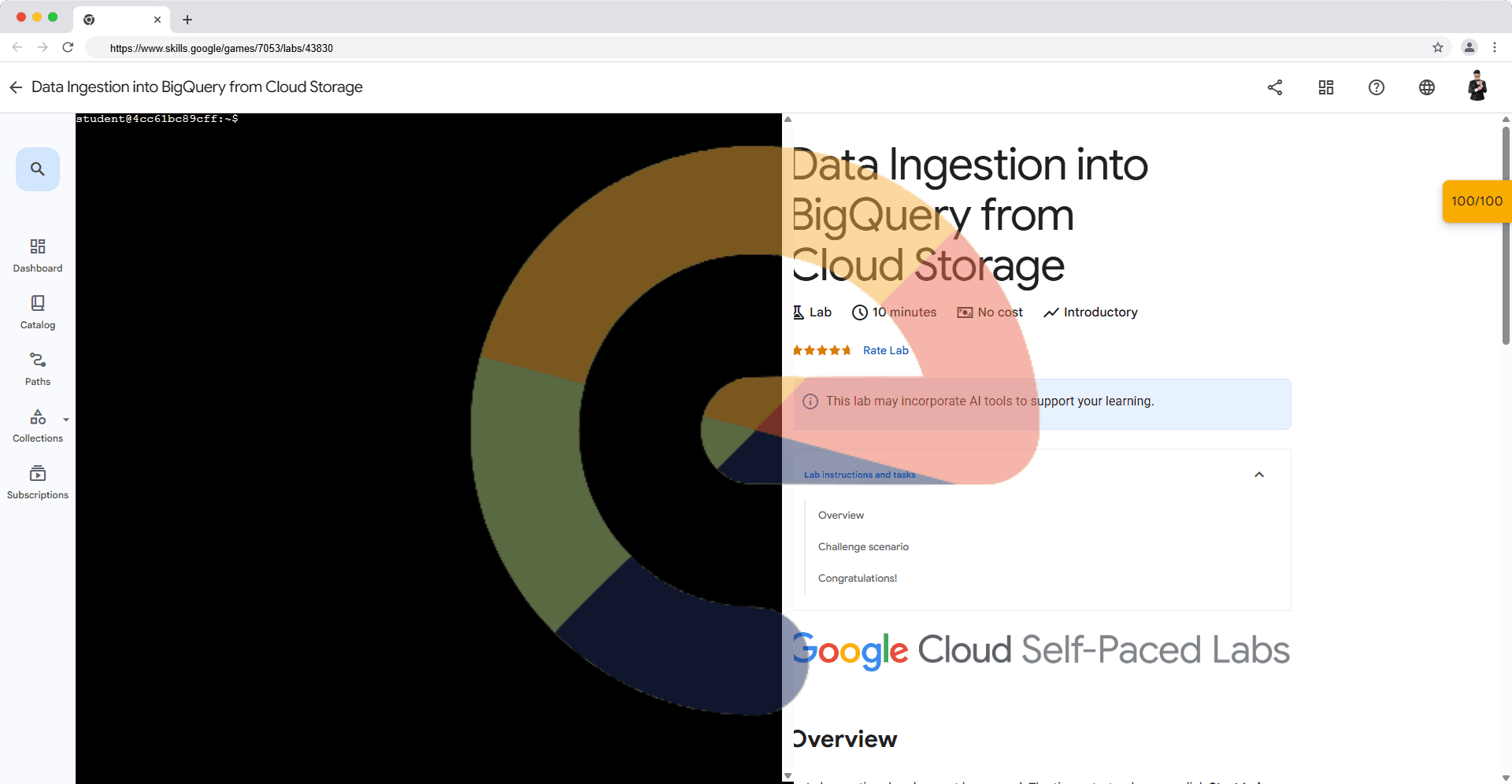The width and height of the screenshot is (1512, 784).
Task: Expand the Collections dropdown arrow
Action: tap(66, 420)
